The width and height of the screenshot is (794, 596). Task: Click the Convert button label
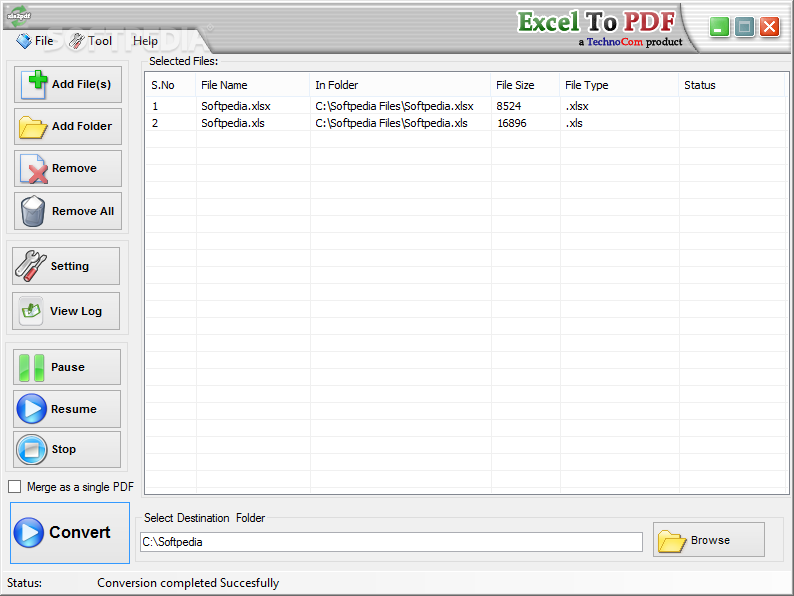(x=80, y=532)
